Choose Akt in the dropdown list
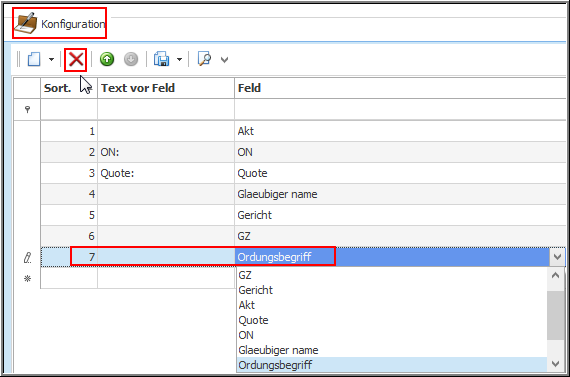 point(392,305)
